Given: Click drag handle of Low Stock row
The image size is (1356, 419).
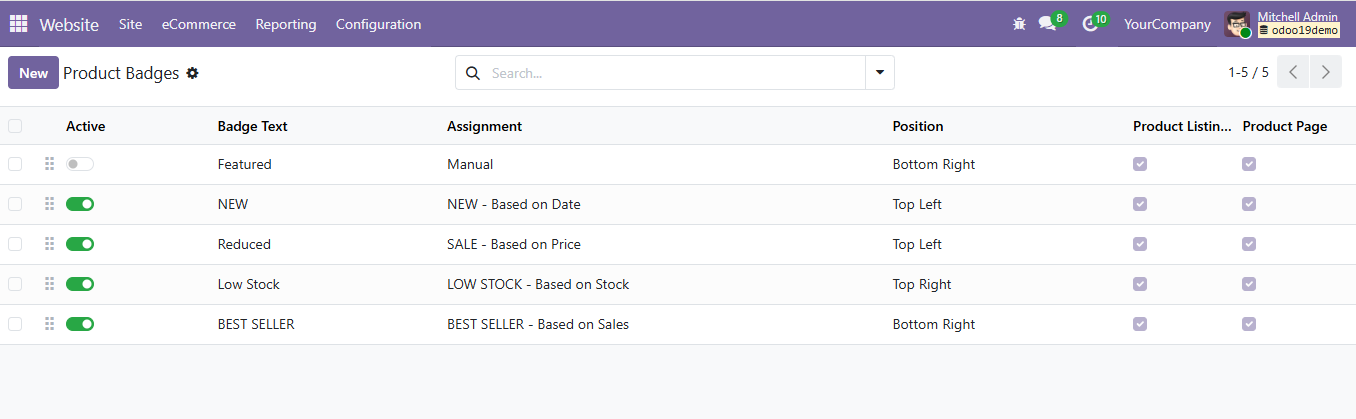Looking at the screenshot, I should tap(49, 284).
